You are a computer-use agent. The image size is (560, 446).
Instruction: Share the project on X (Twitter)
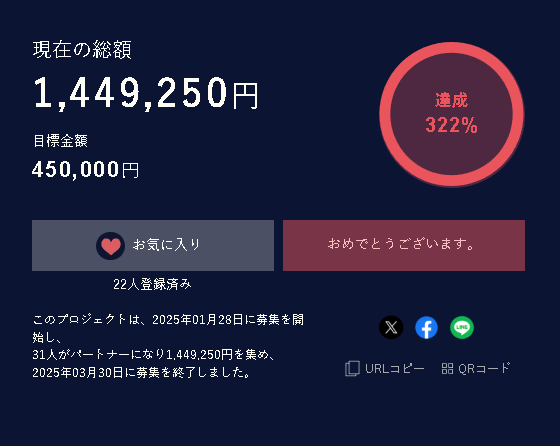point(391,327)
